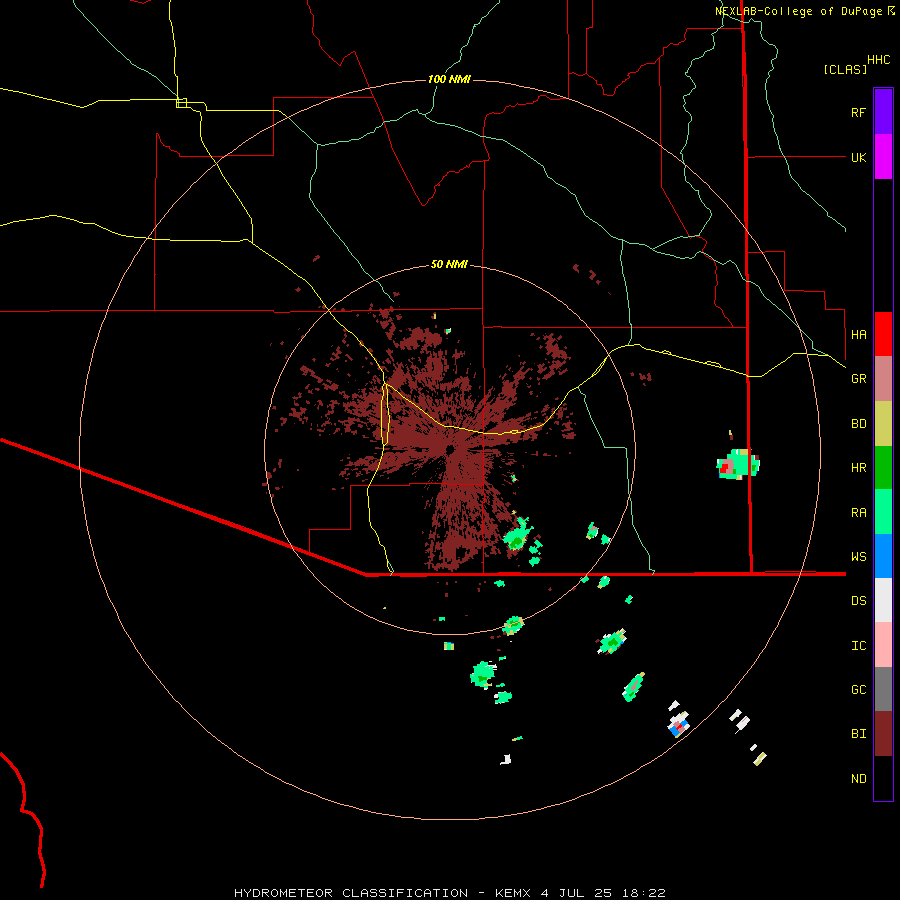The width and height of the screenshot is (900, 900).
Task: Click the 'BD' legend label
Action: [x=858, y=424]
